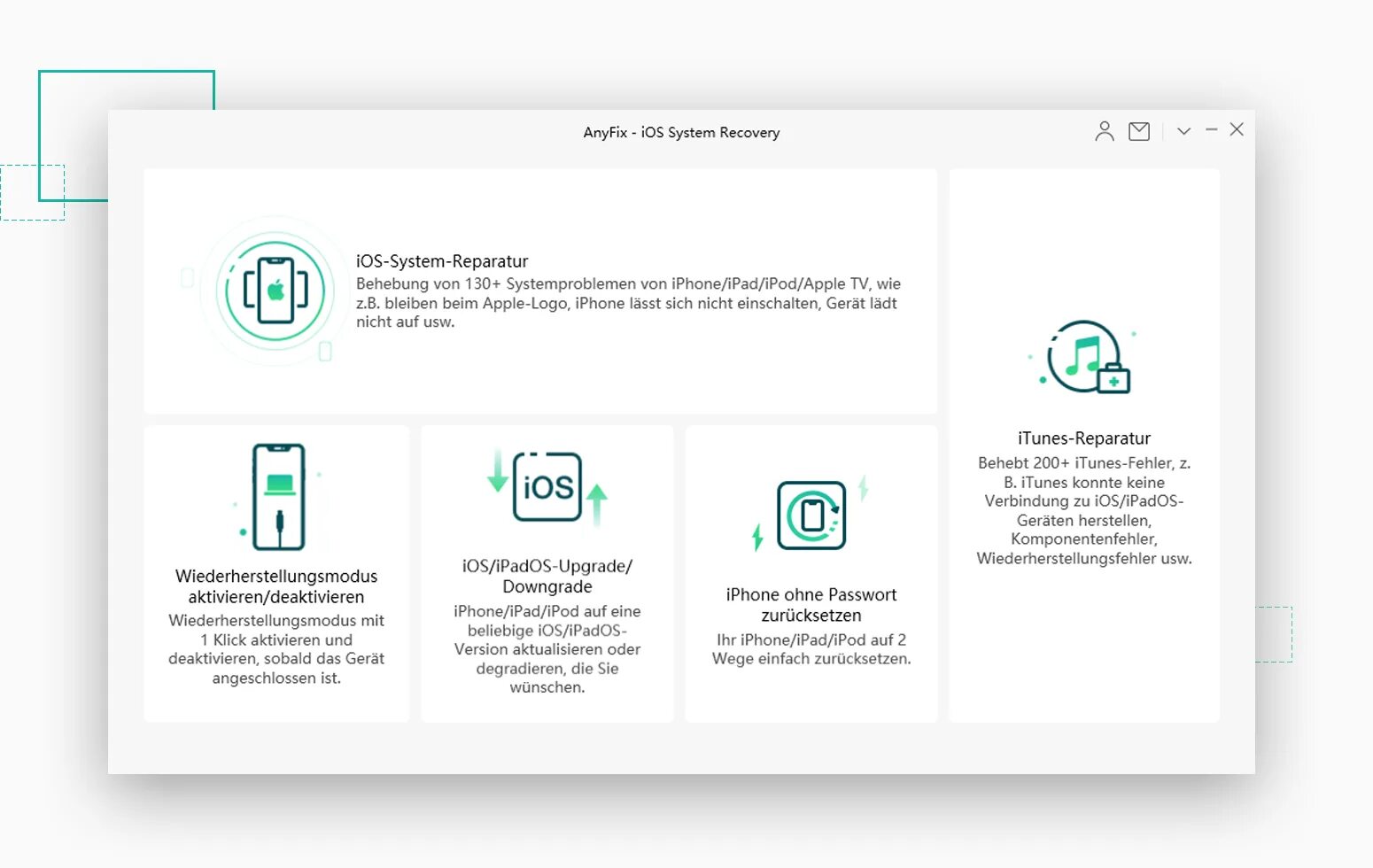Click the text iPhone/iPad/iPod auf eine beliebige
1373x868 pixels.
tap(547, 649)
